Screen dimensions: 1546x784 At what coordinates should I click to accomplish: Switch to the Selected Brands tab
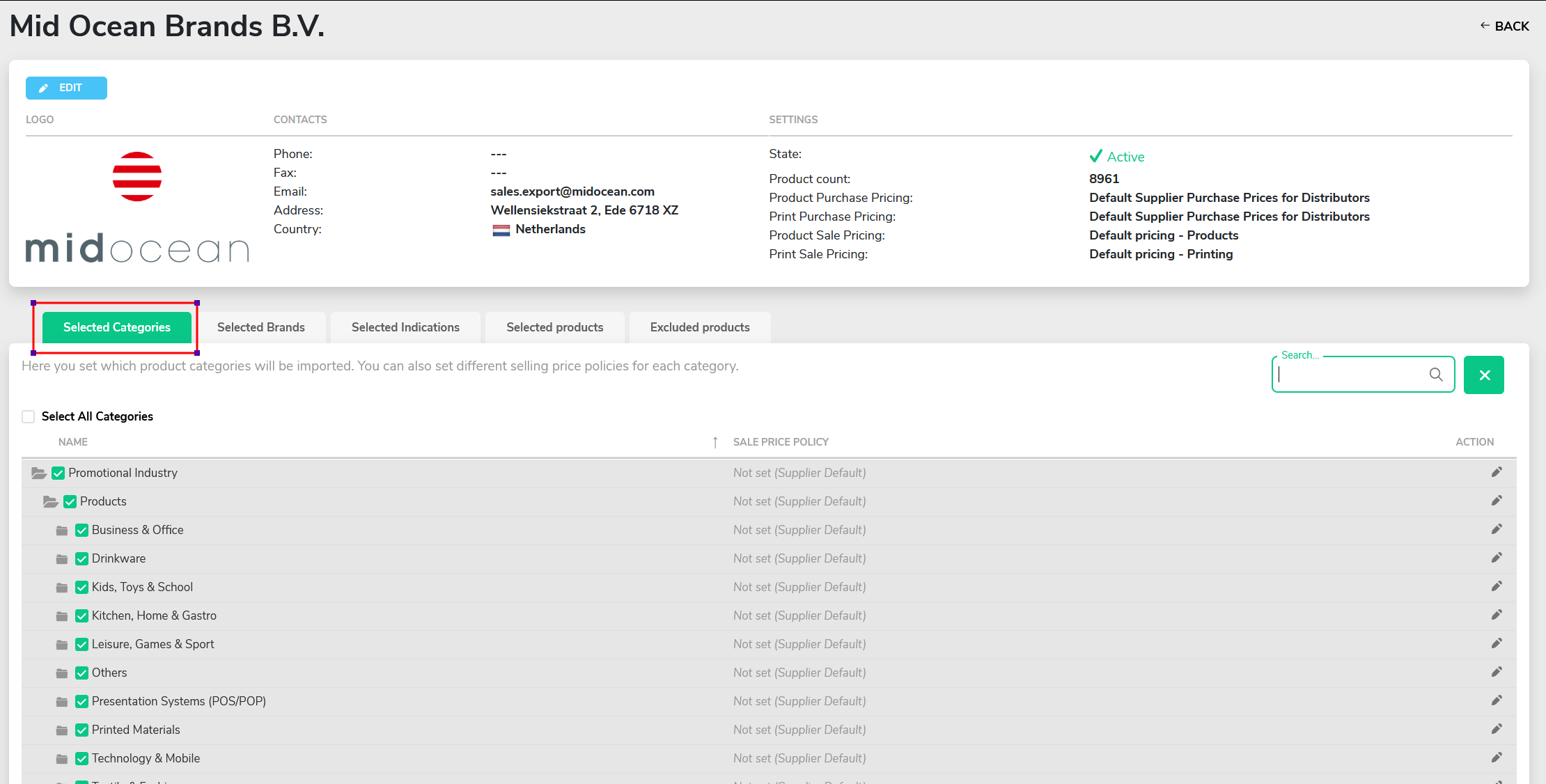(x=261, y=327)
